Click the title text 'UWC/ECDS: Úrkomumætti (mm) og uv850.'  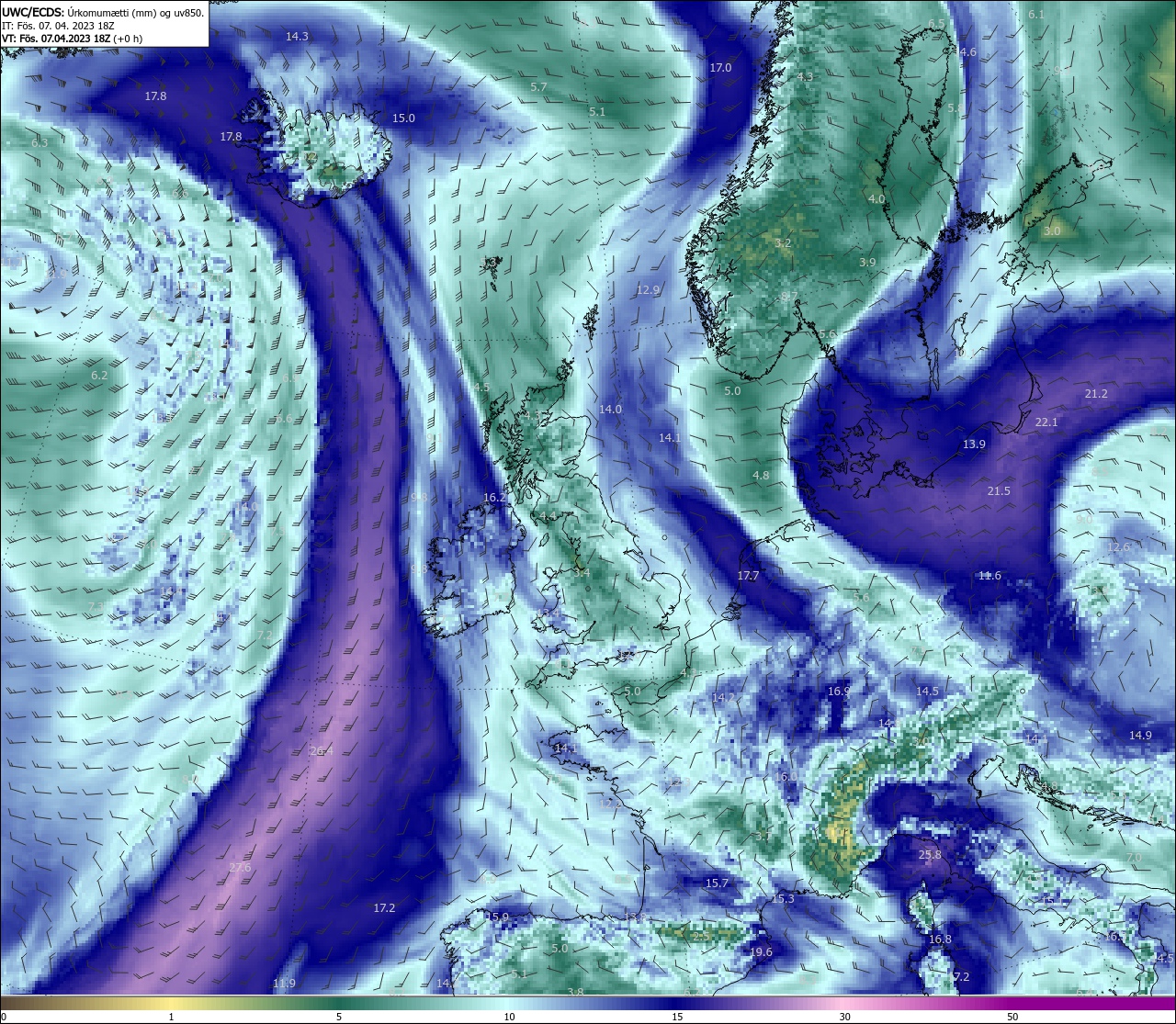tap(103, 13)
